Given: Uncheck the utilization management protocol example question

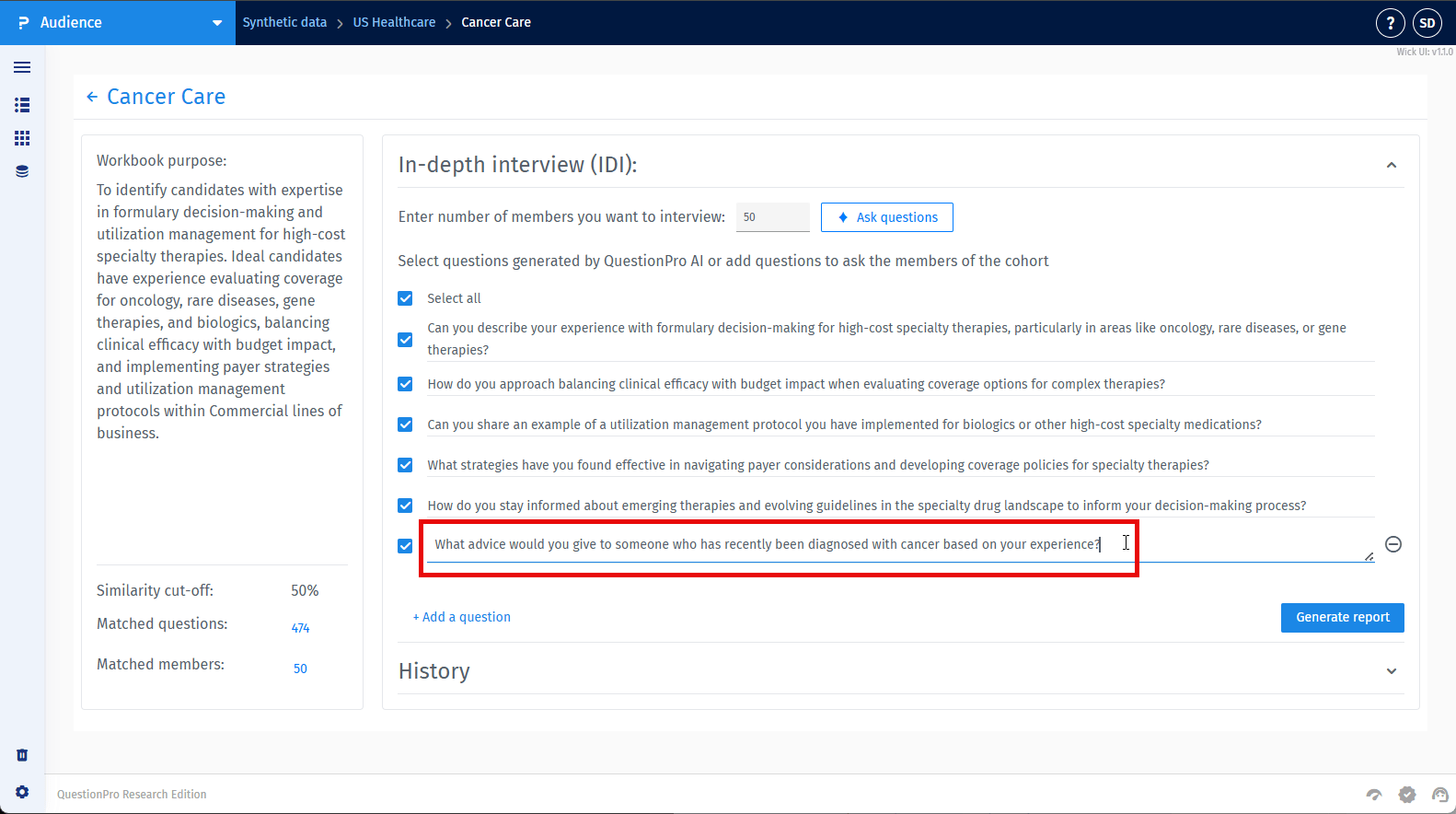Looking at the screenshot, I should (x=405, y=424).
